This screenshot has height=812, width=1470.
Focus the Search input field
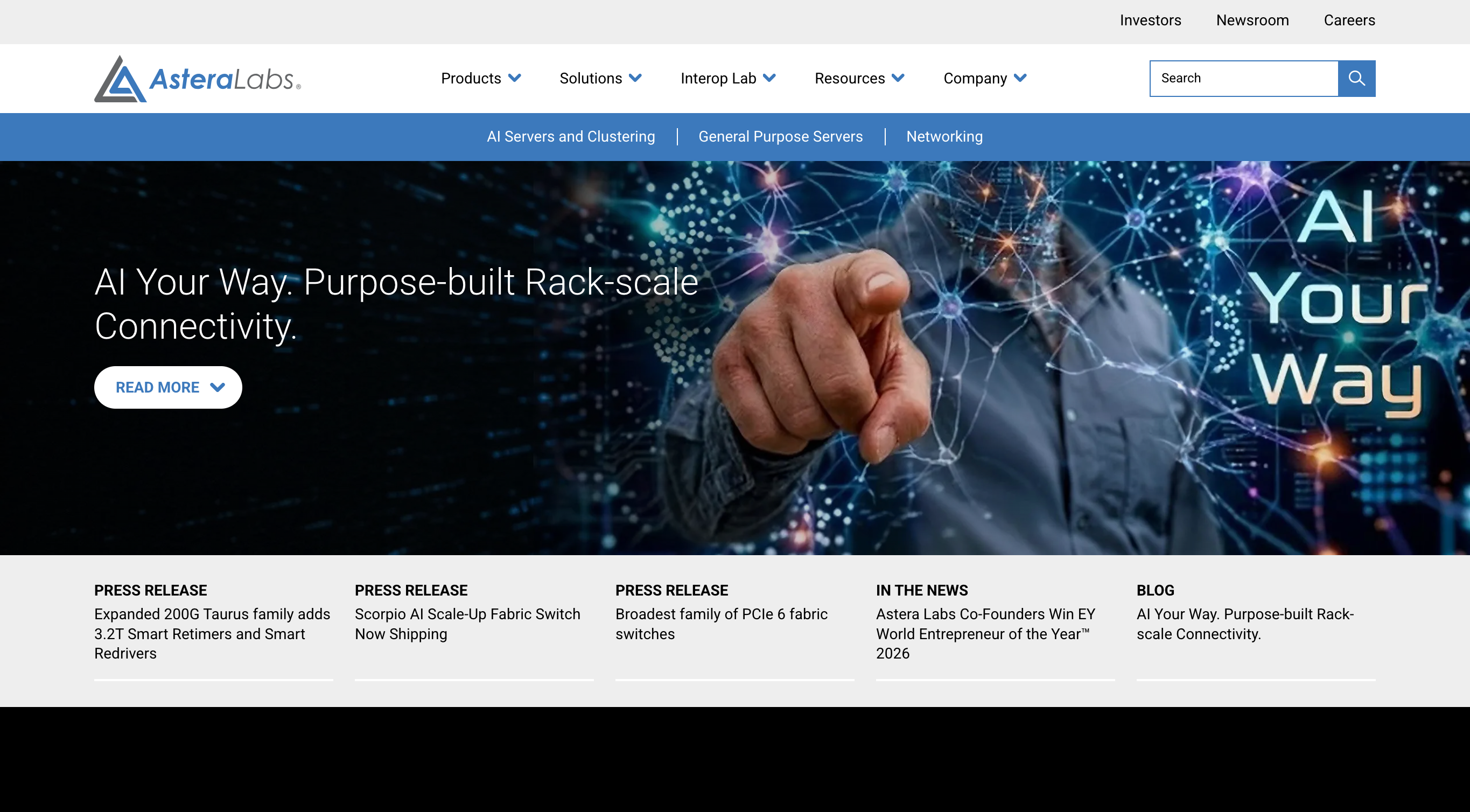1244,78
